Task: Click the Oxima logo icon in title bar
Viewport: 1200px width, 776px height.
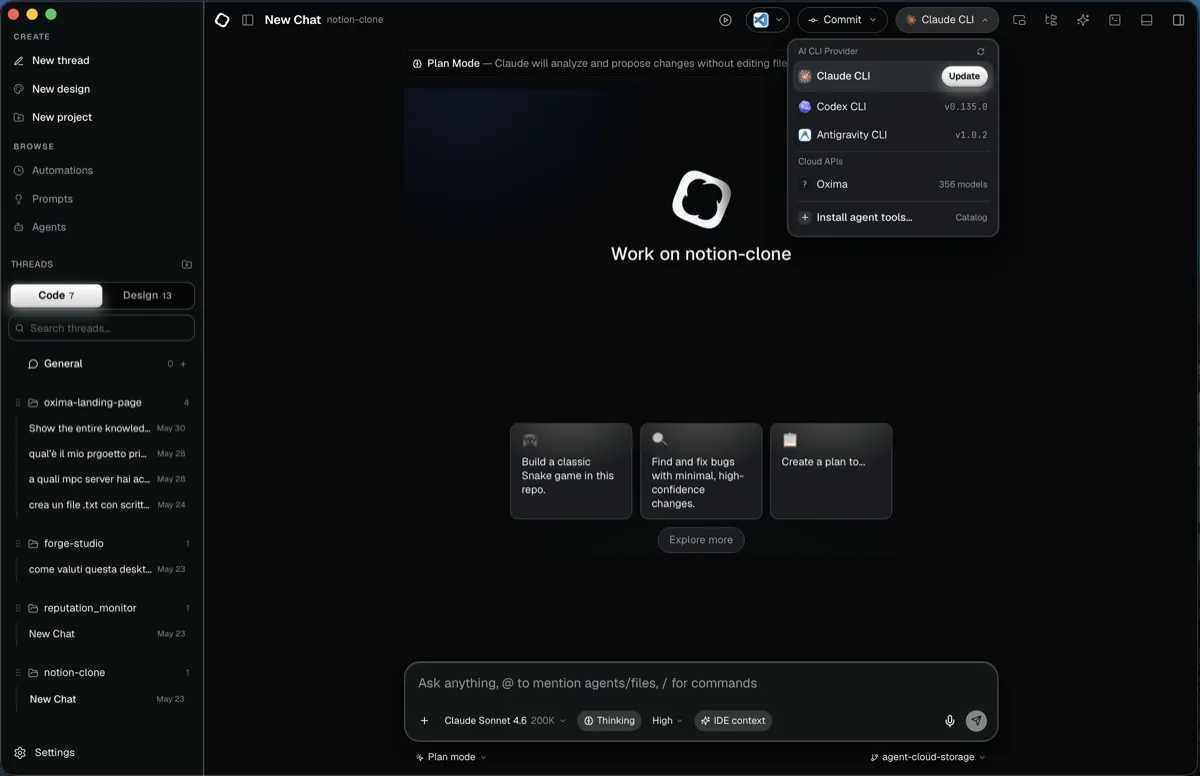Action: tap(222, 20)
